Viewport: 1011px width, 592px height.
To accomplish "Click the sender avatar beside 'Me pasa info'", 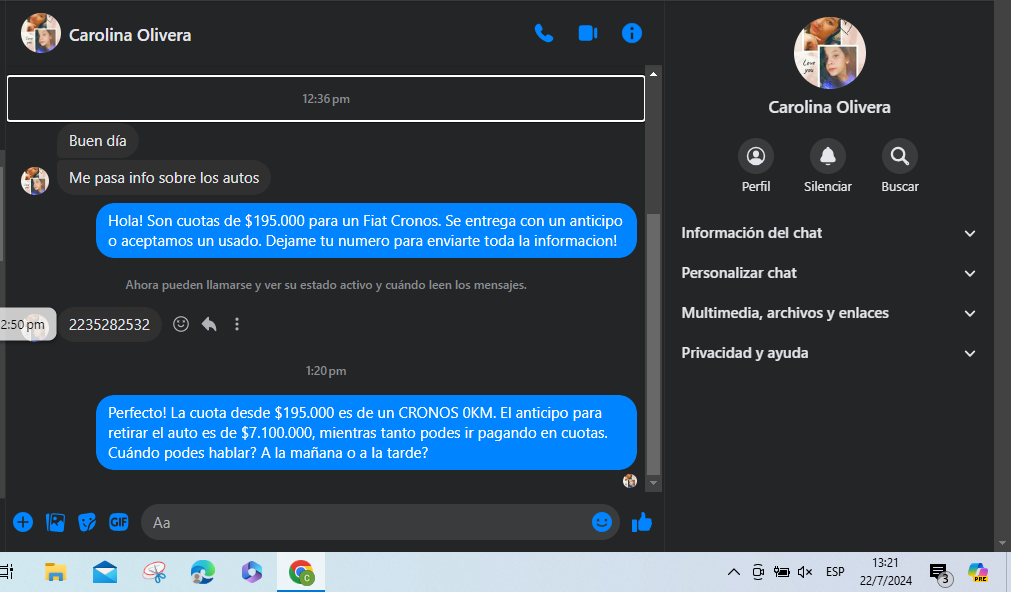I will click(35, 181).
